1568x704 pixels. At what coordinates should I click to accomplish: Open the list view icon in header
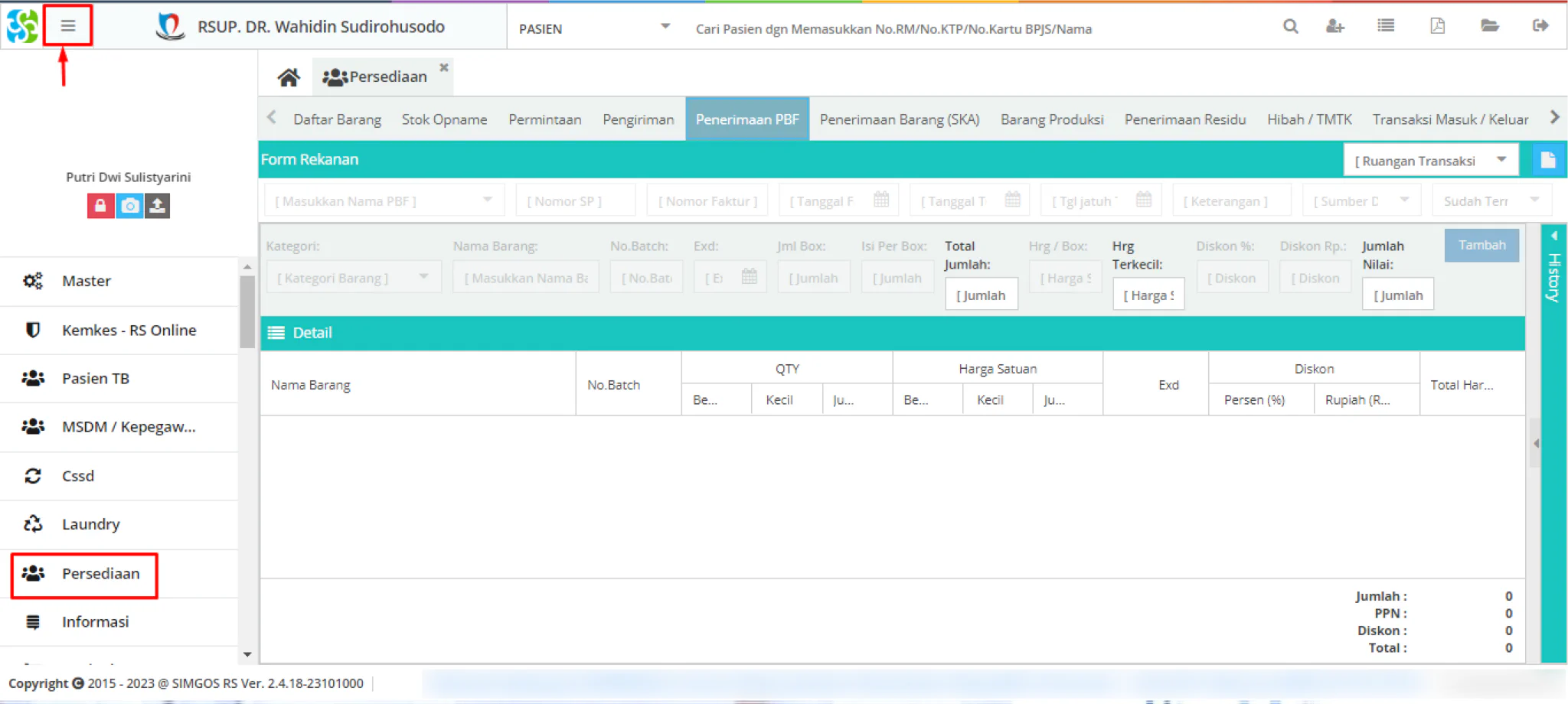click(1386, 26)
